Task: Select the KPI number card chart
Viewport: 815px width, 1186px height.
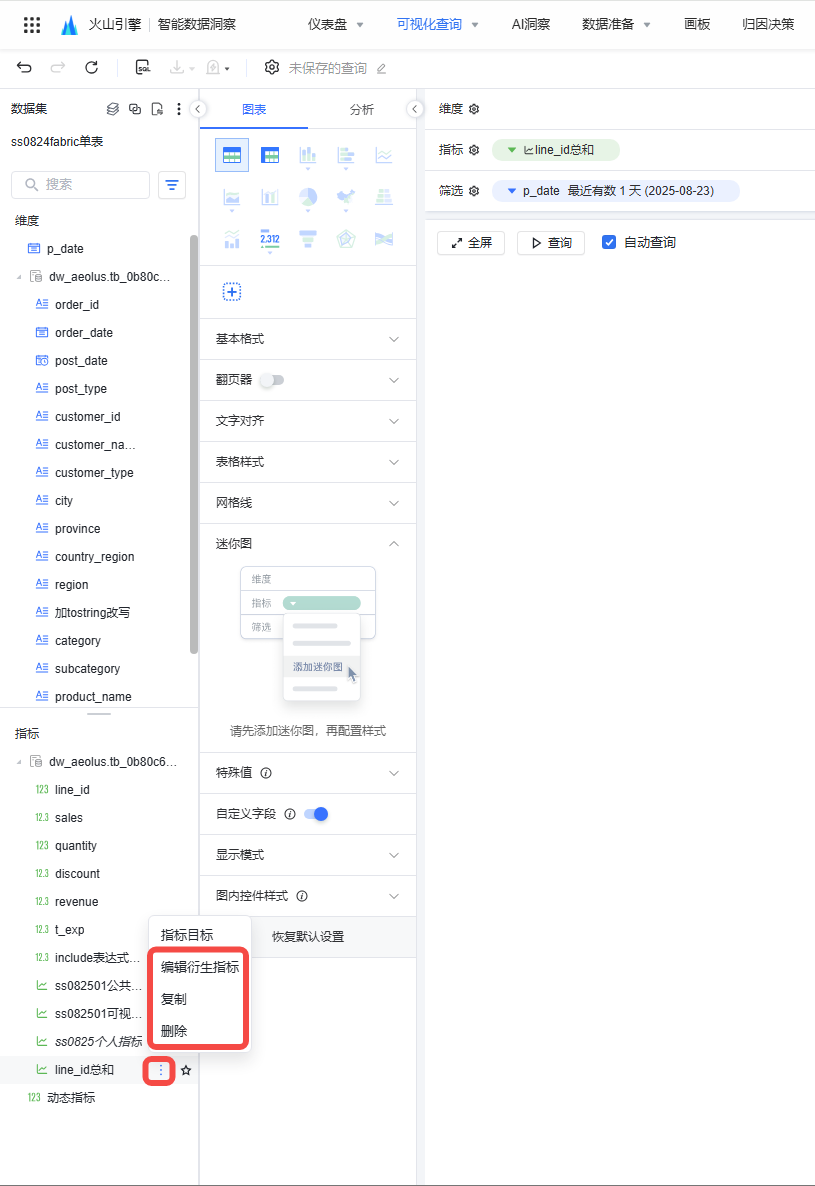Action: [270, 240]
